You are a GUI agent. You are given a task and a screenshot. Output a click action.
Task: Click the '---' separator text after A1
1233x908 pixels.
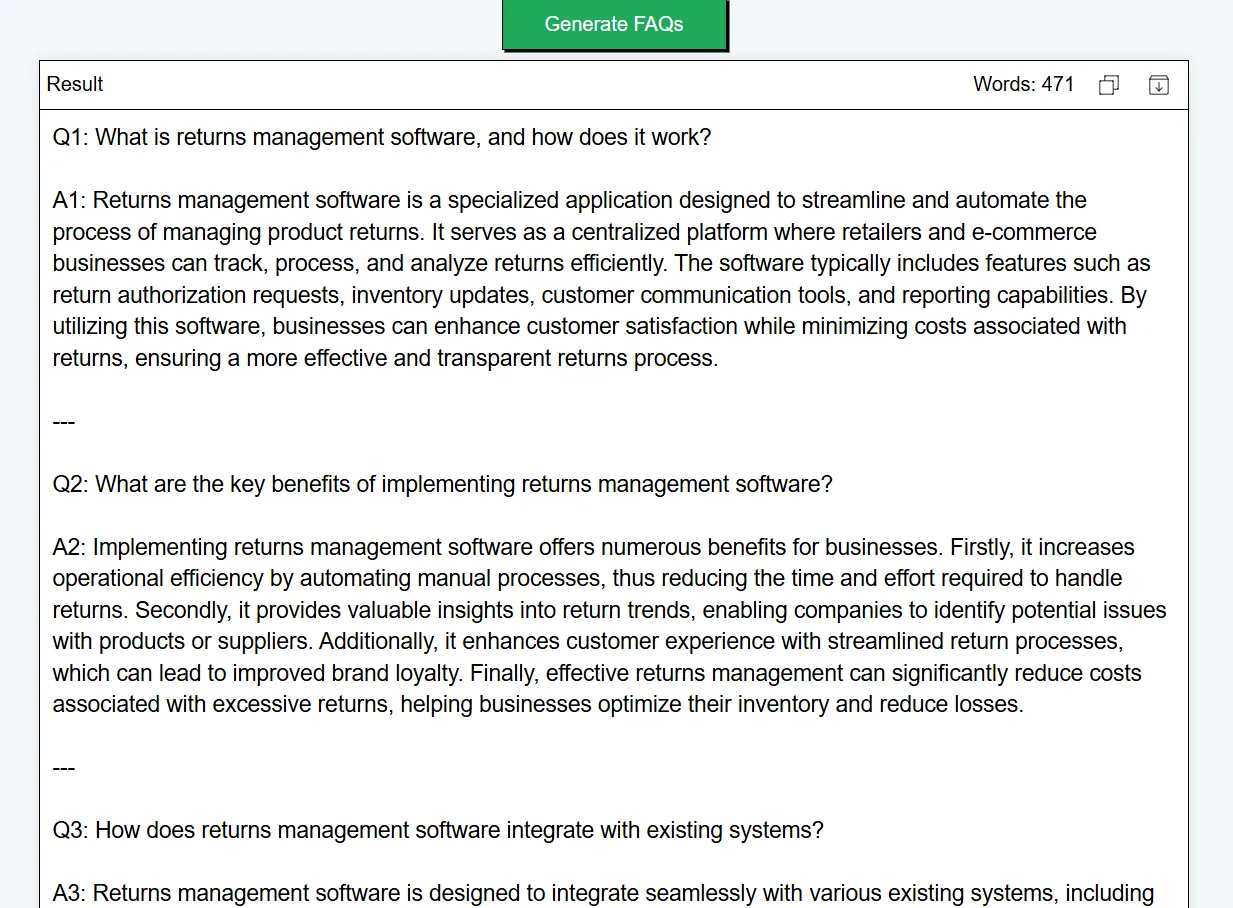pos(64,421)
